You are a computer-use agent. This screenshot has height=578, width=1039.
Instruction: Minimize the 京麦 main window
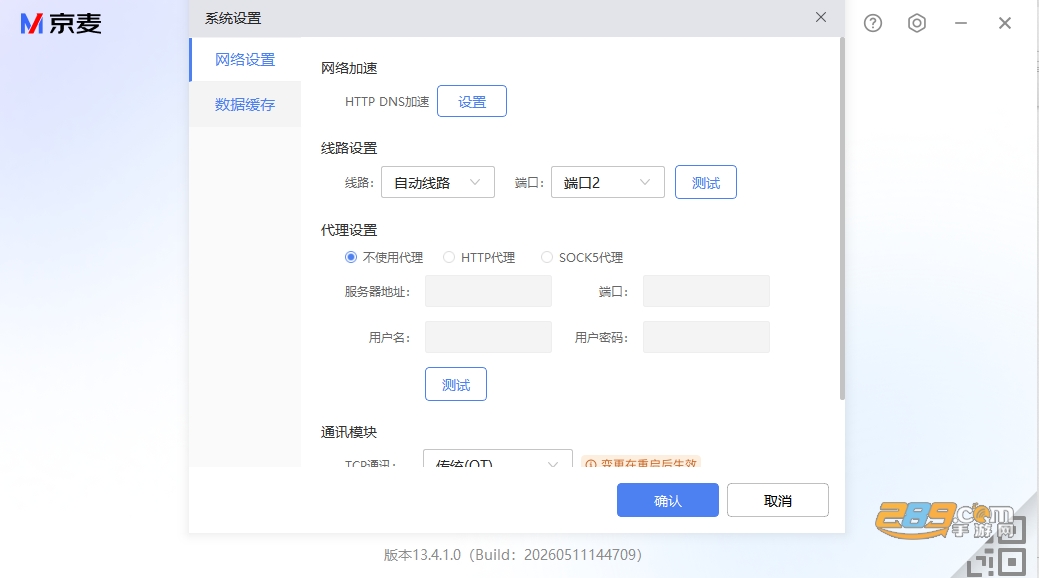tap(961, 23)
